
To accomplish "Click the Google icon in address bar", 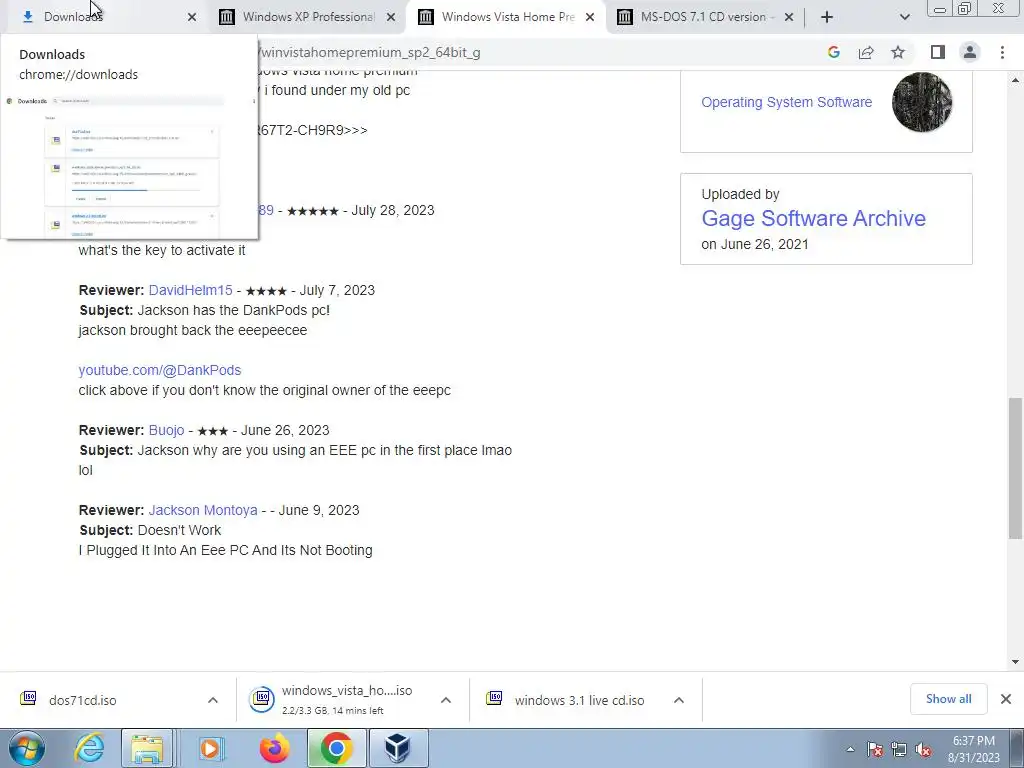I will (833, 52).
